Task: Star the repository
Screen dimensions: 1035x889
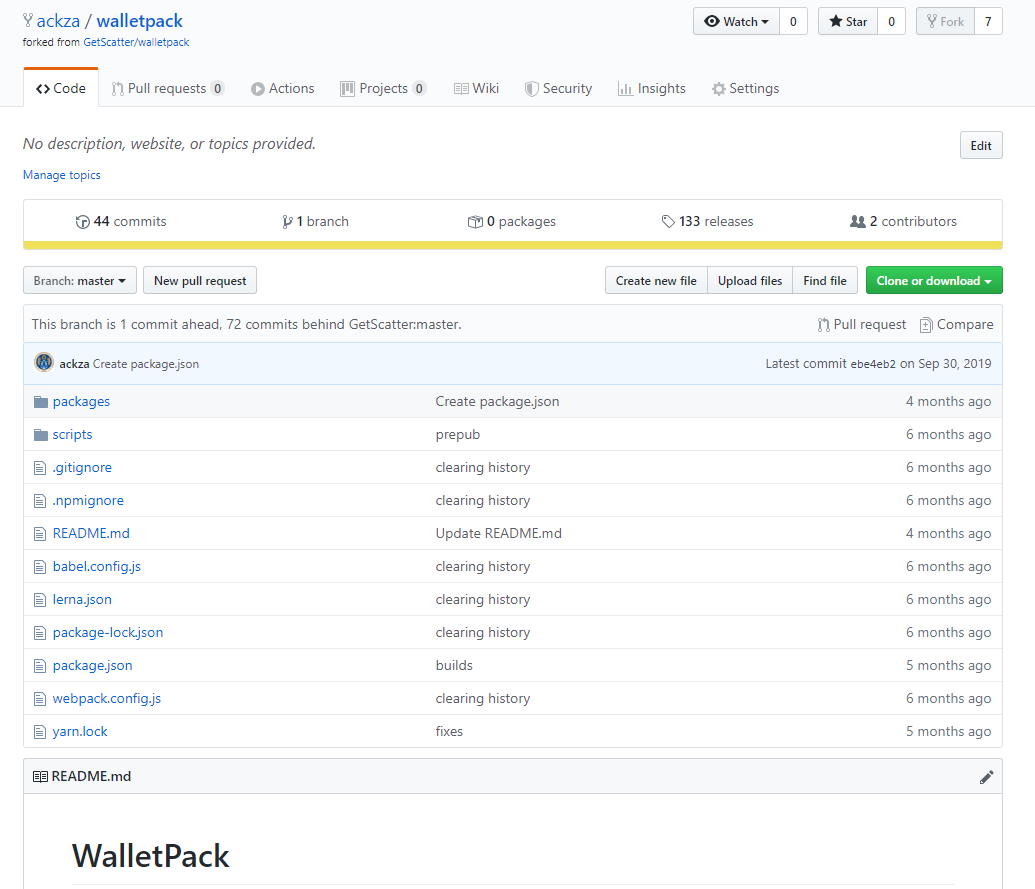Action: (x=848, y=21)
